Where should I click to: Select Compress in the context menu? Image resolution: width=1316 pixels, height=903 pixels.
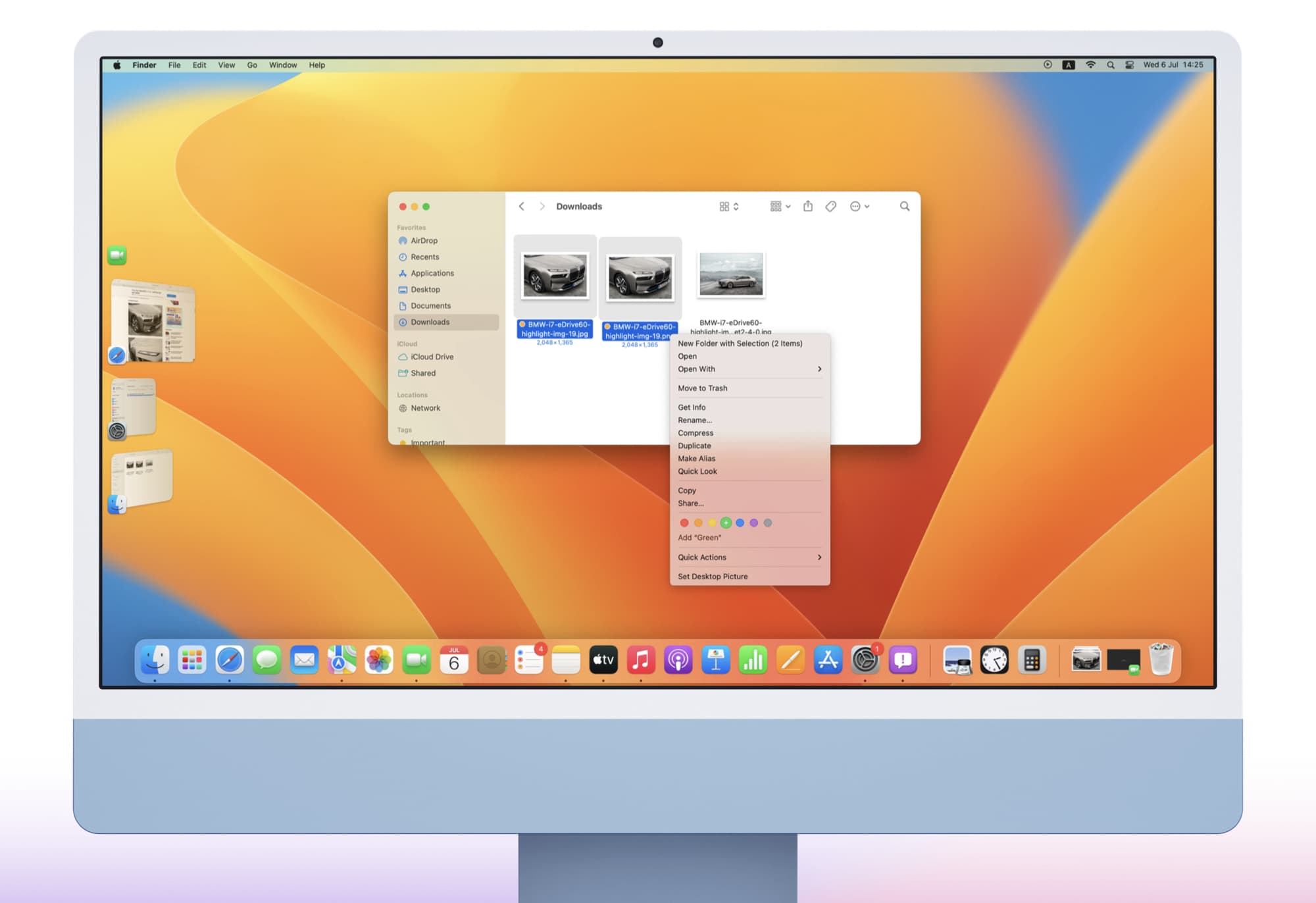point(696,433)
